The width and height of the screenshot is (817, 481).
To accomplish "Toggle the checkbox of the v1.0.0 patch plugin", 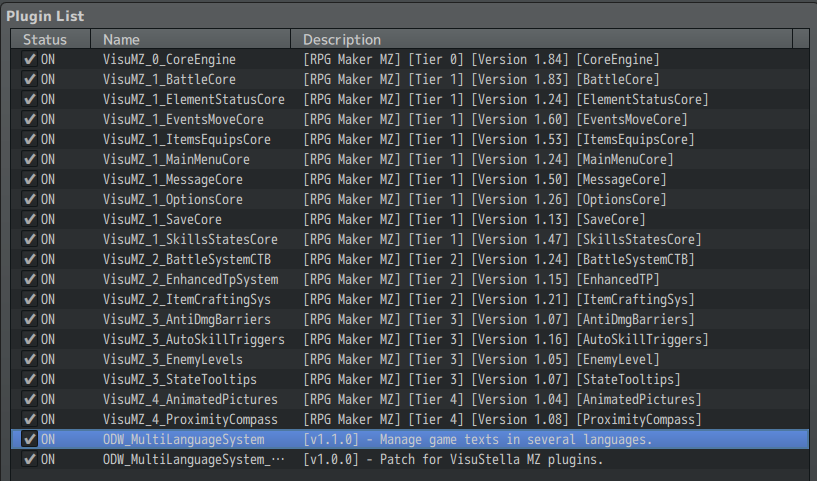I will point(30,459).
